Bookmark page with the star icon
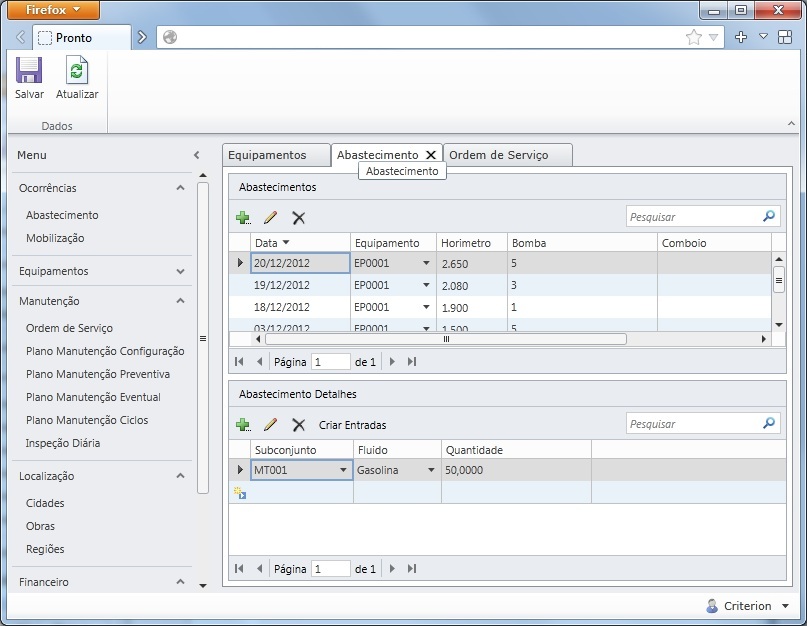The width and height of the screenshot is (807, 626). (x=694, y=37)
